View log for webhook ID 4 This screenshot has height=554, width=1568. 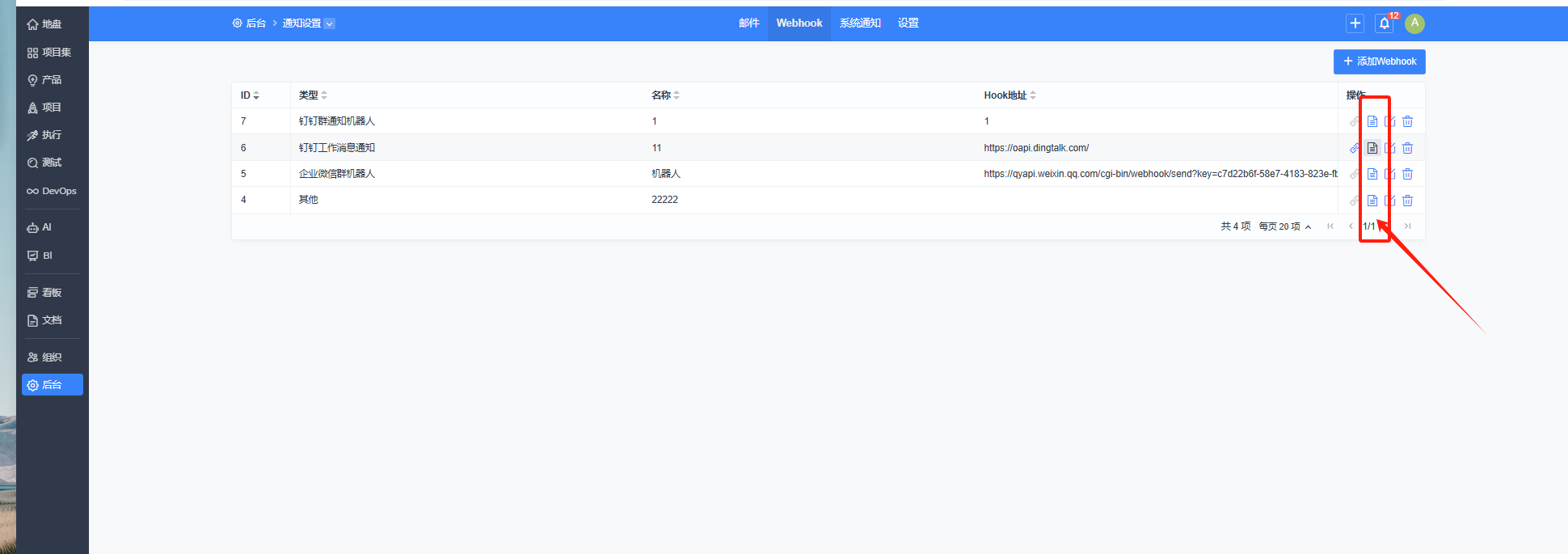(x=1372, y=201)
